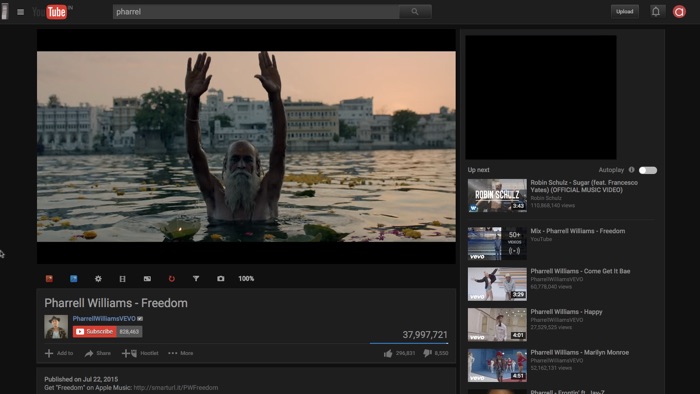Click the filmstrip cinema mode icon
This screenshot has height=394, width=700.
pyautogui.click(x=122, y=278)
